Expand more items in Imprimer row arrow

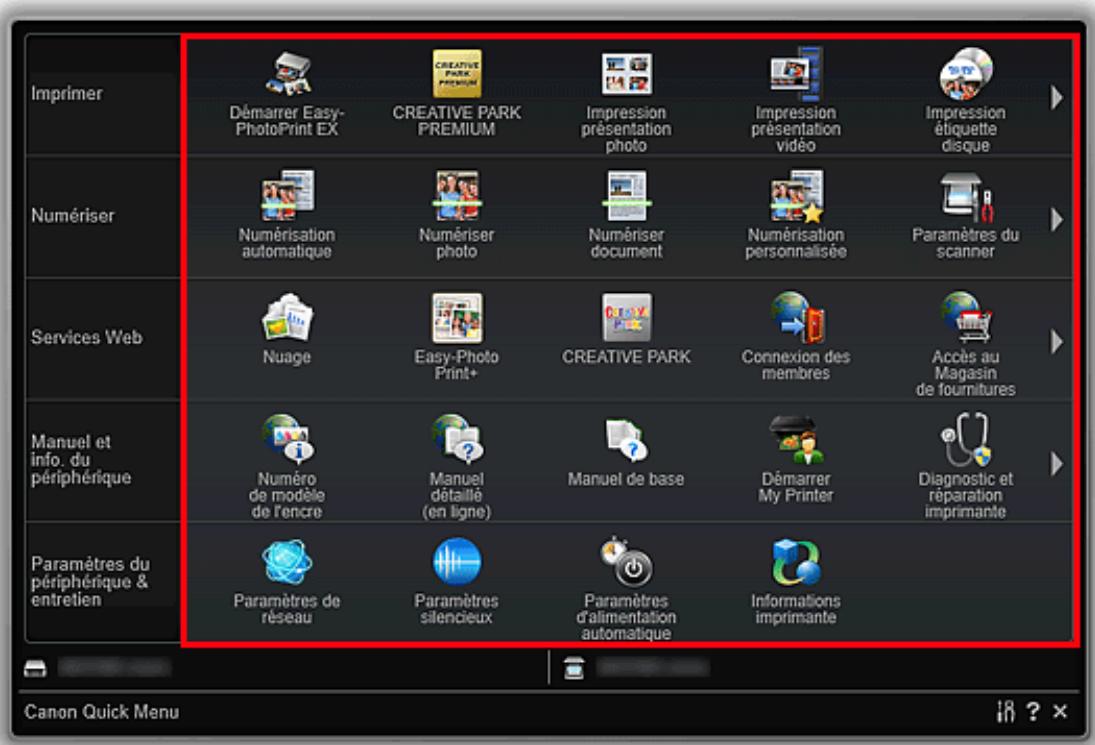point(1057,97)
